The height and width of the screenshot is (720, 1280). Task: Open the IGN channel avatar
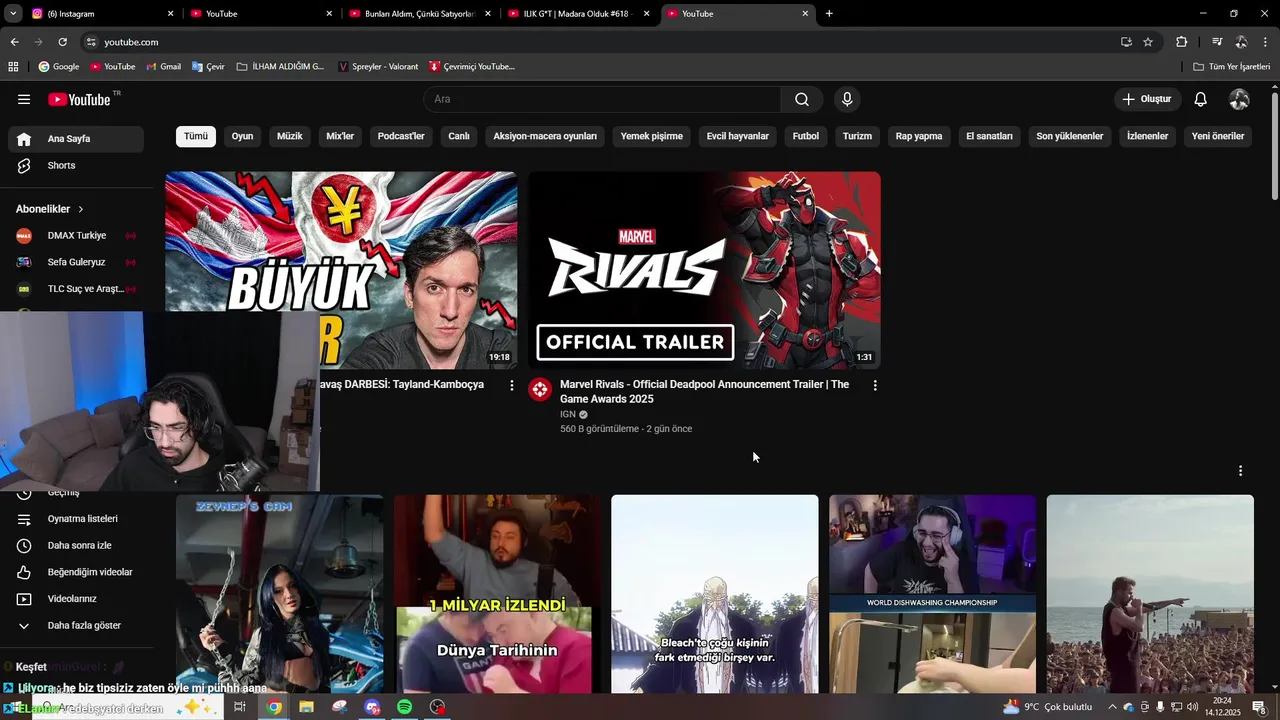click(x=540, y=389)
